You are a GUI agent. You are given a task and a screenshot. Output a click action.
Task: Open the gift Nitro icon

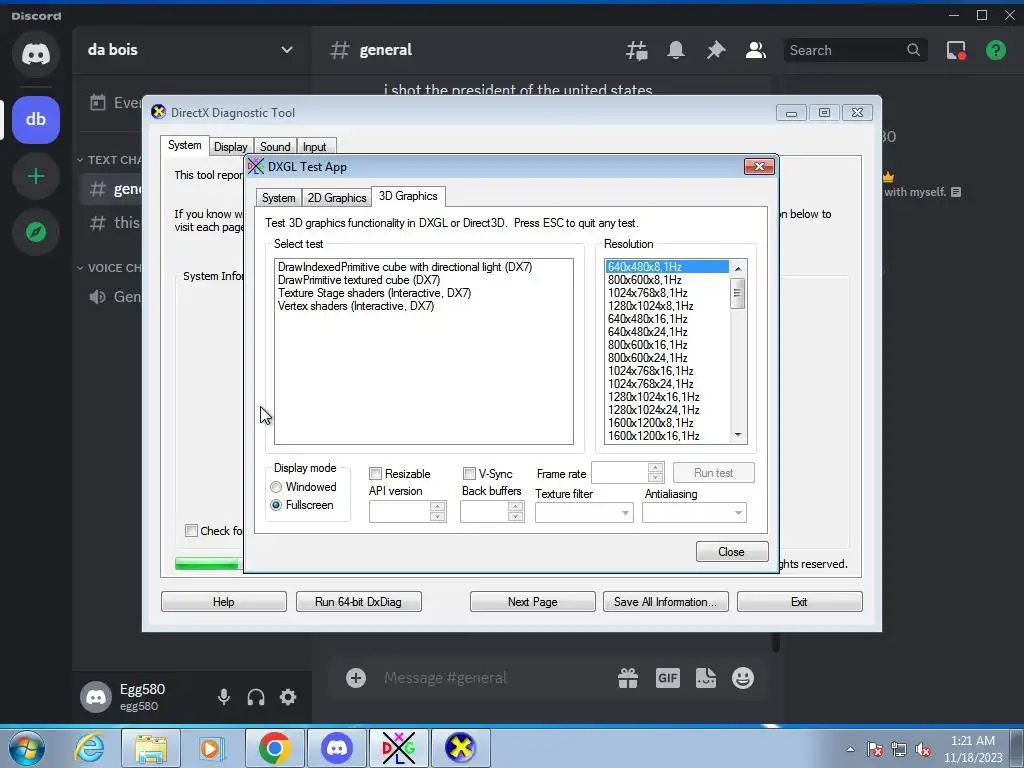click(x=628, y=678)
